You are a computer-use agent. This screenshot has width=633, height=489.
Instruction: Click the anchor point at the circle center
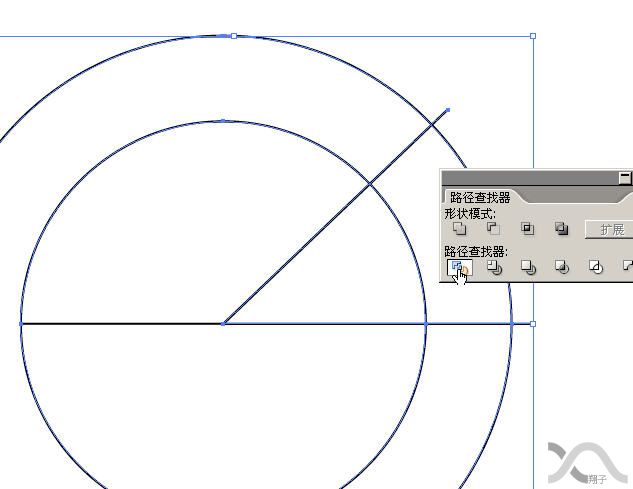click(x=223, y=323)
